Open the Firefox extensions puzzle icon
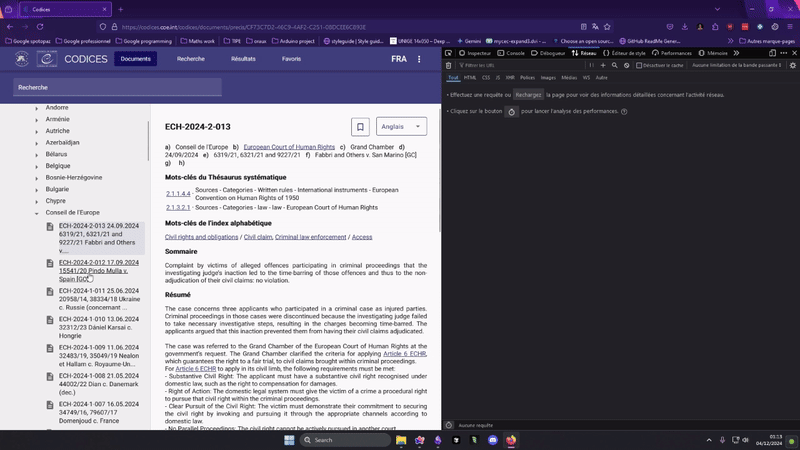800x450 pixels. point(715,27)
